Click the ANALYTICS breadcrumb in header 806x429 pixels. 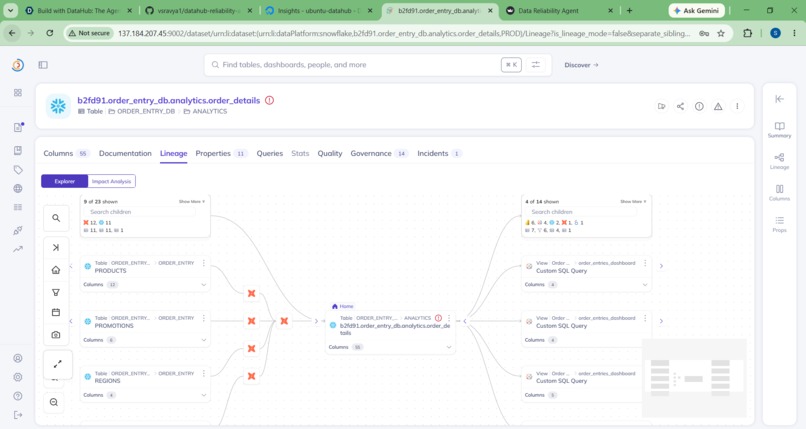pos(205,111)
